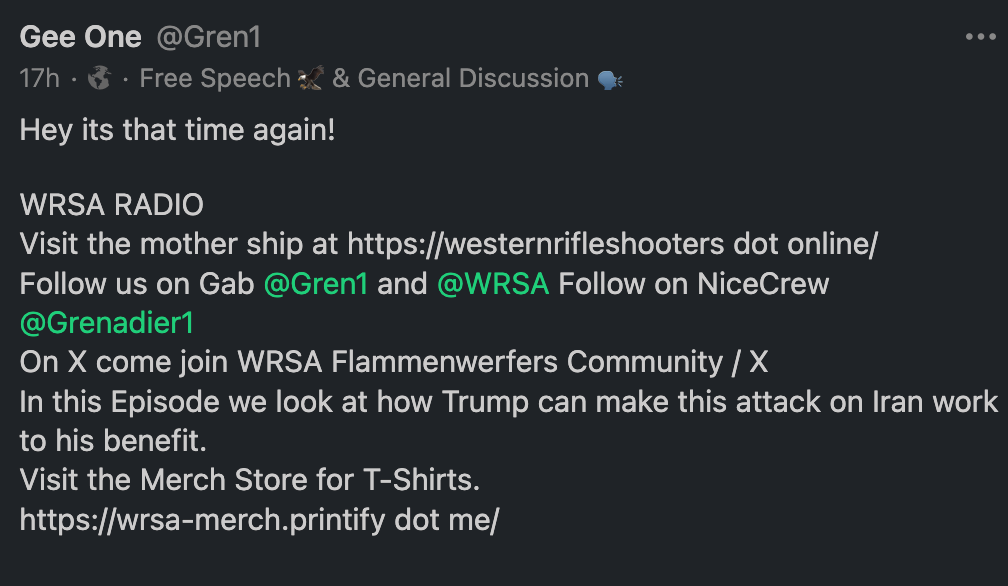Click the eagle emoji beside Free Speech
This screenshot has width=1008, height=586.
(x=310, y=78)
